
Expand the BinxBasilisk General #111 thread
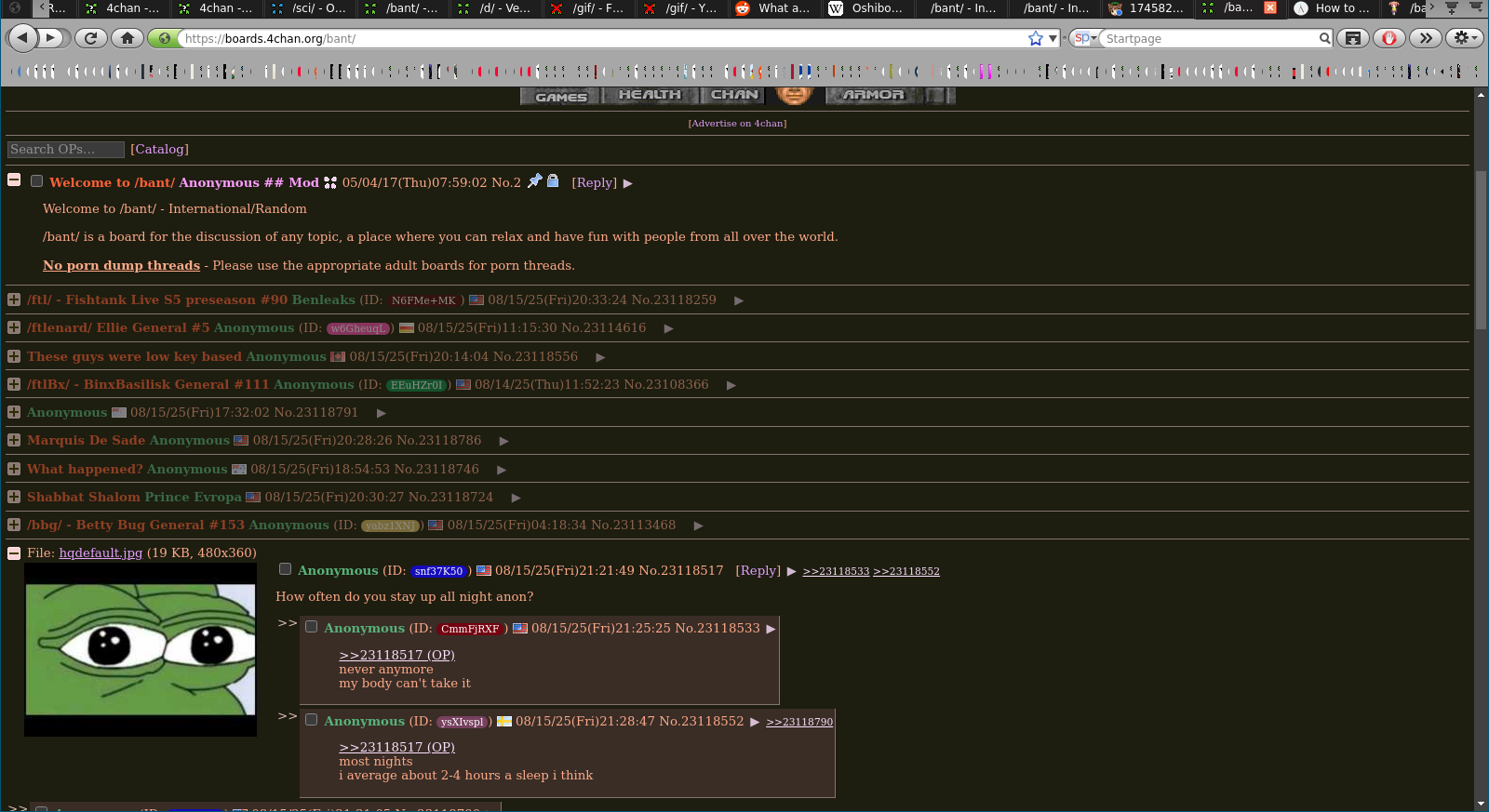[14, 384]
